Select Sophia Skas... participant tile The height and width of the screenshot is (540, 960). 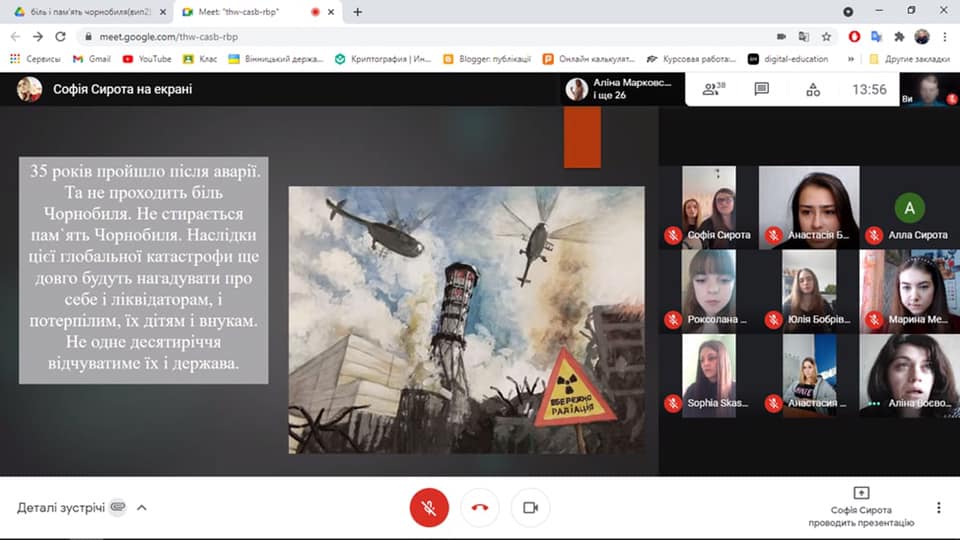[709, 375]
